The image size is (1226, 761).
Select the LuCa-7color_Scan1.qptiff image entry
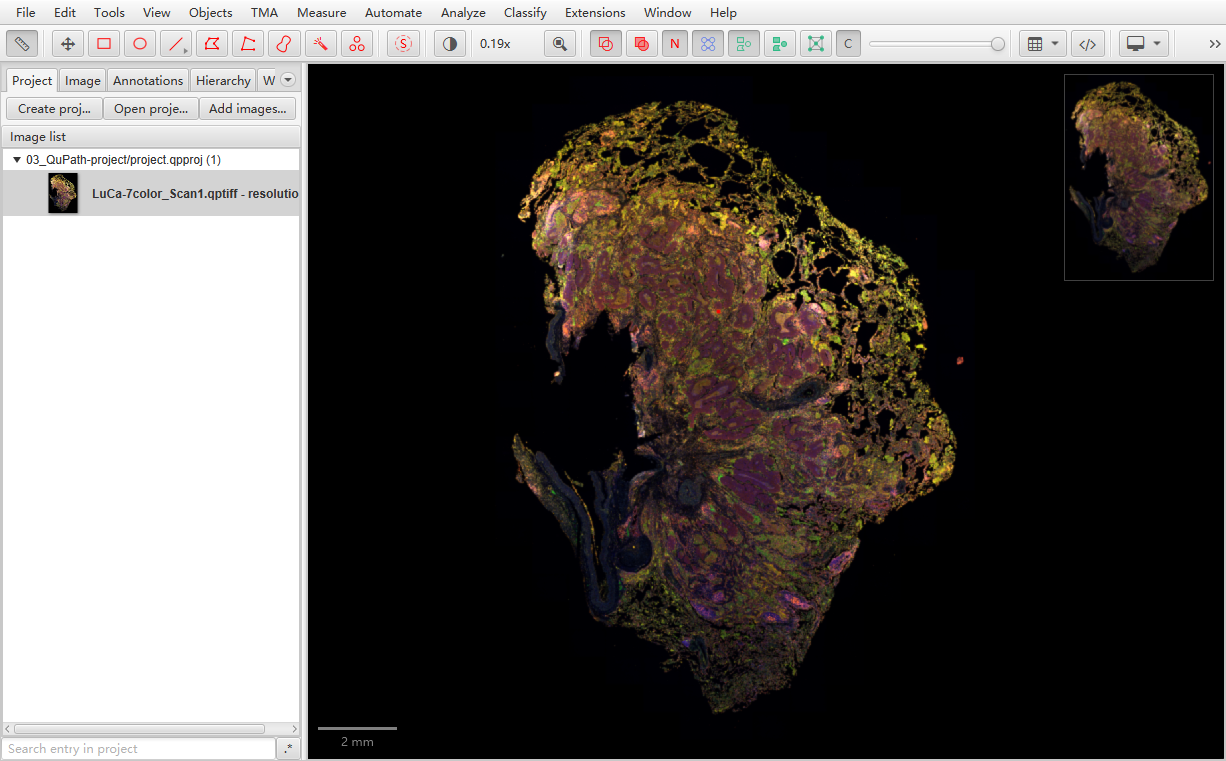pyautogui.click(x=151, y=193)
